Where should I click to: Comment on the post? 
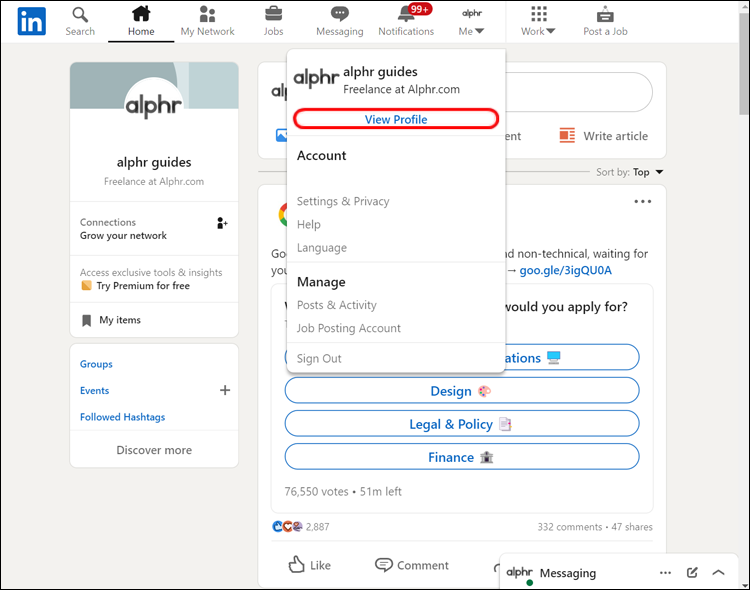[x=411, y=565]
